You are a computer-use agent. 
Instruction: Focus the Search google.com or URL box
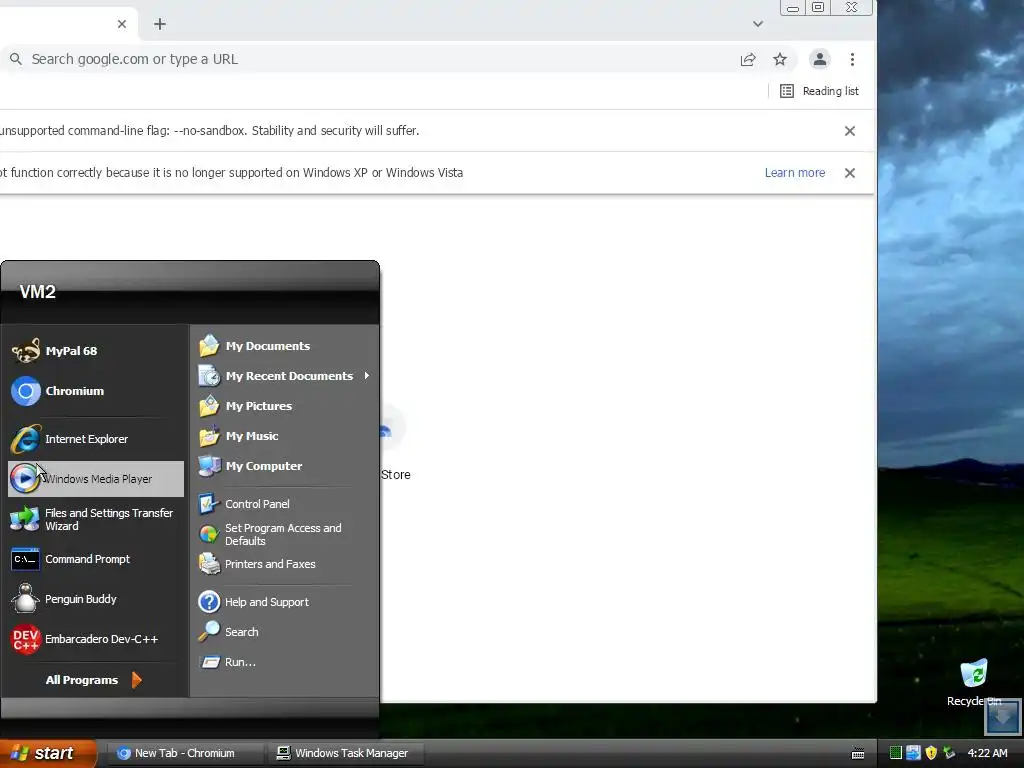click(x=372, y=59)
